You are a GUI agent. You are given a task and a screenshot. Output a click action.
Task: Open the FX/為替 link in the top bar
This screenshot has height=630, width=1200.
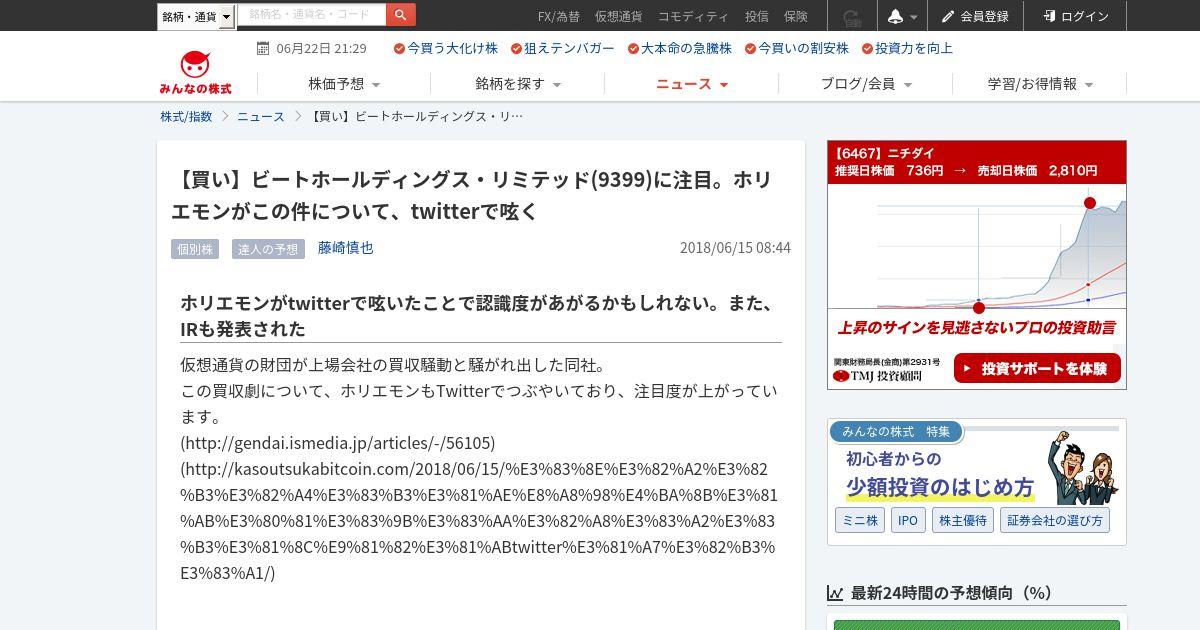(x=558, y=16)
